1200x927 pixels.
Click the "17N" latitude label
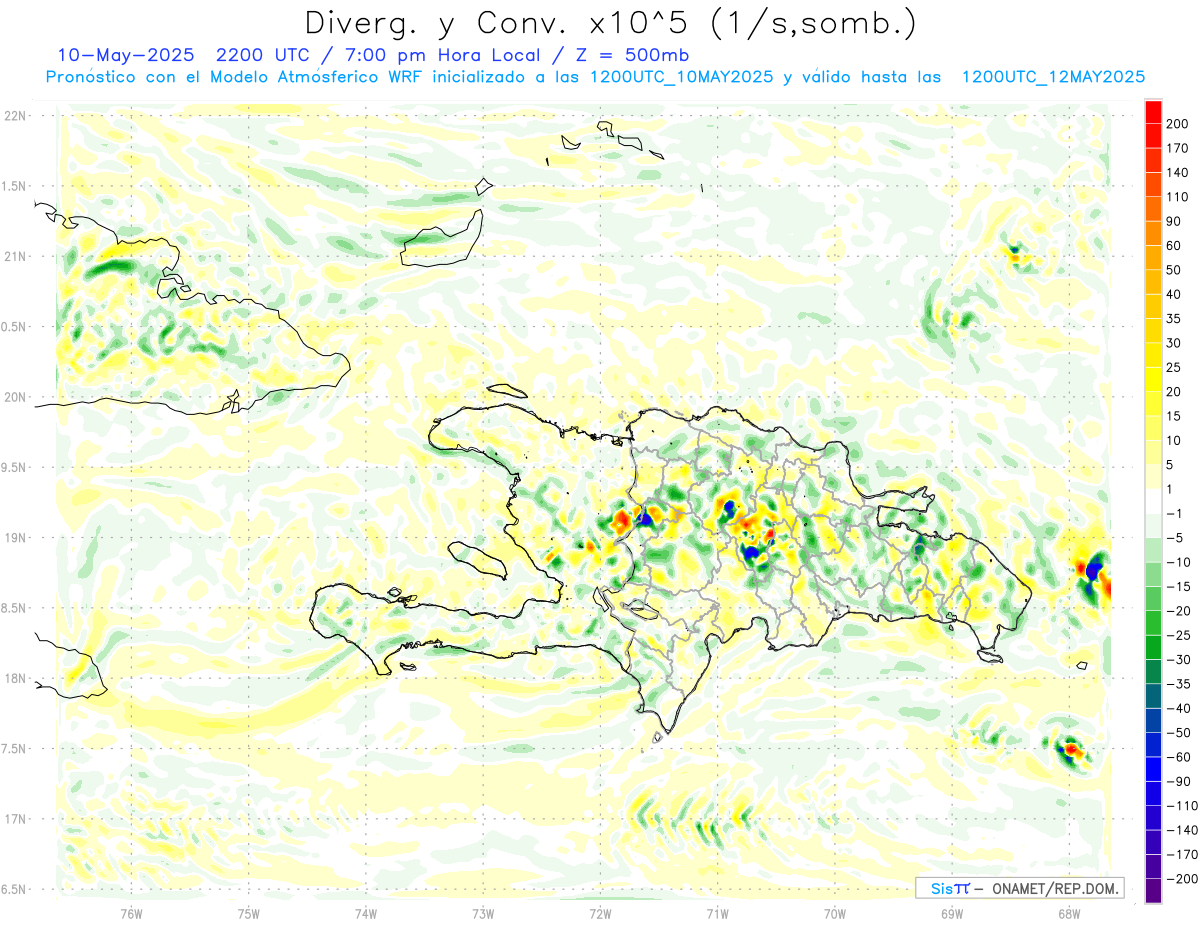(x=15, y=819)
